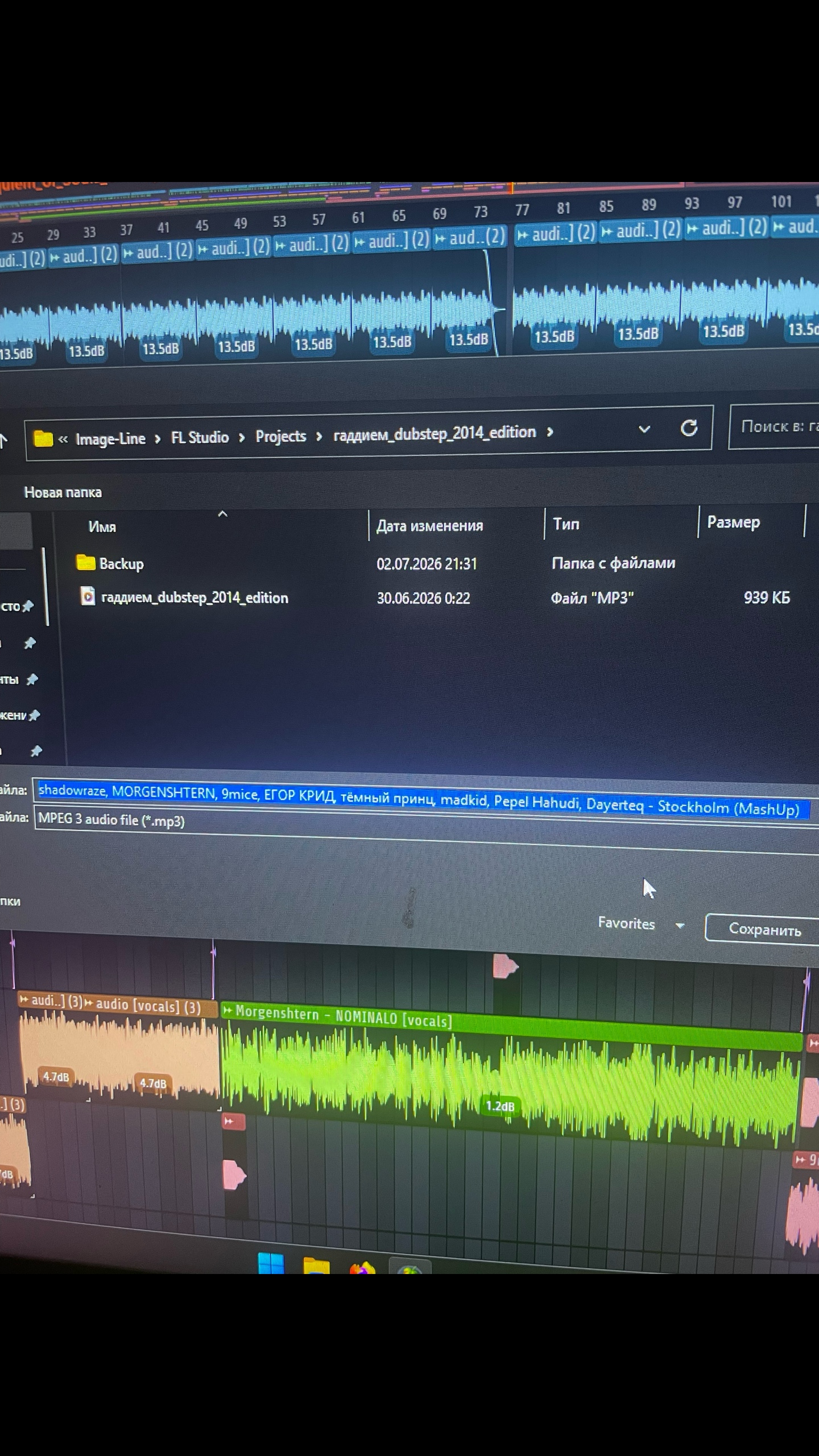This screenshot has height=1456, width=819.
Task: Go to Projects in the address path
Action: (280, 436)
